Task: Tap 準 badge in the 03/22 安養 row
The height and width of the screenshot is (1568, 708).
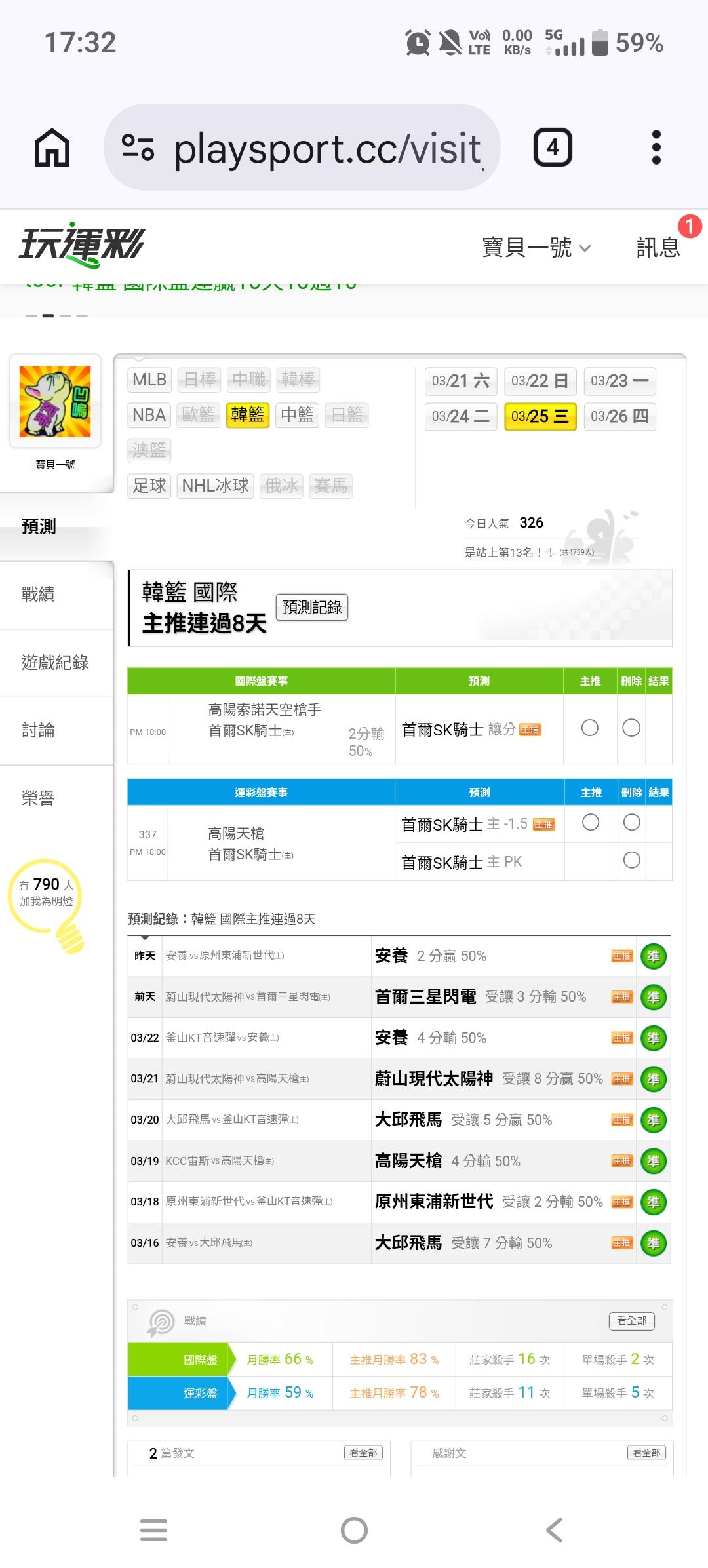Action: 653,1038
